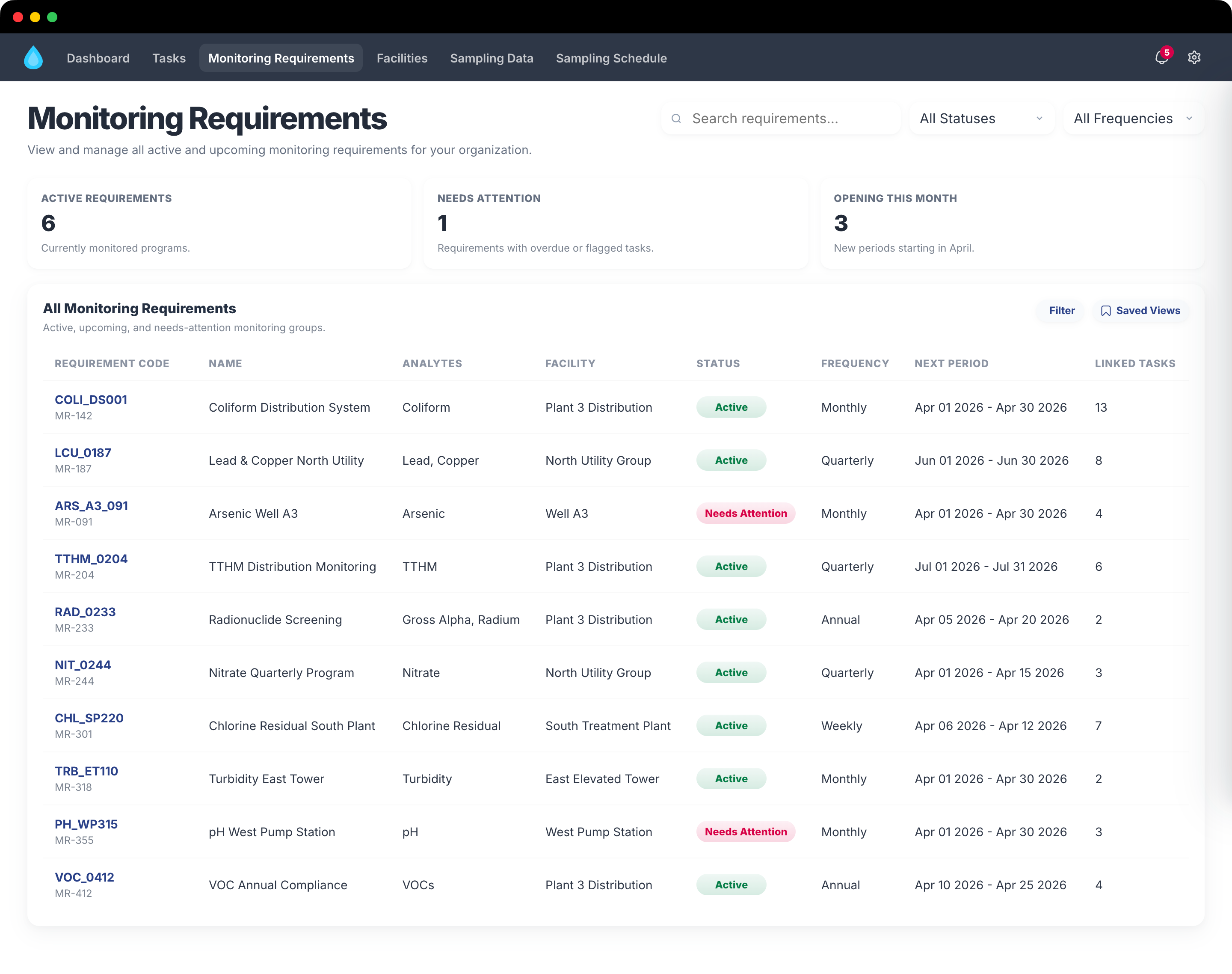Image resolution: width=1232 pixels, height=974 pixels.
Task: Open the notifications bell icon
Action: point(1161,58)
